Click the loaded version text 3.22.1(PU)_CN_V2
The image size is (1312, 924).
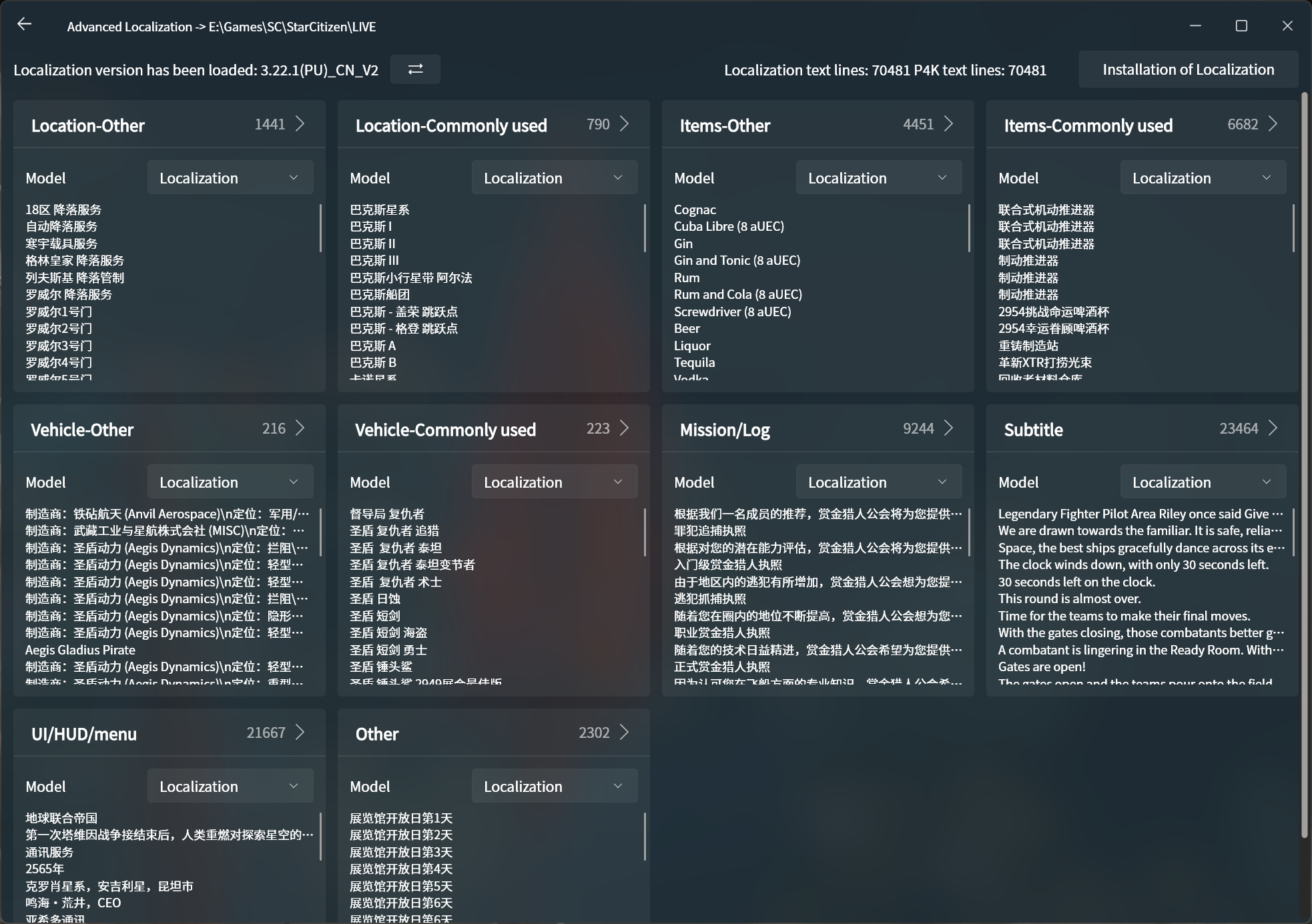tap(319, 70)
